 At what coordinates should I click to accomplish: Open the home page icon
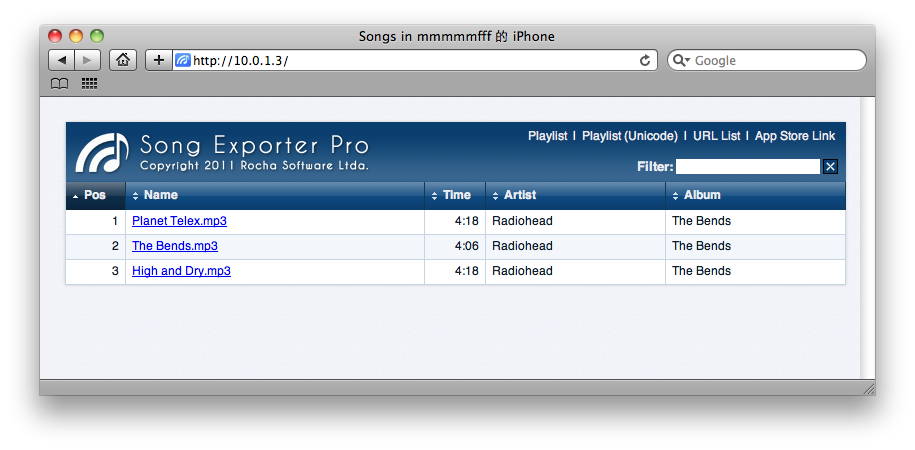tap(123, 60)
